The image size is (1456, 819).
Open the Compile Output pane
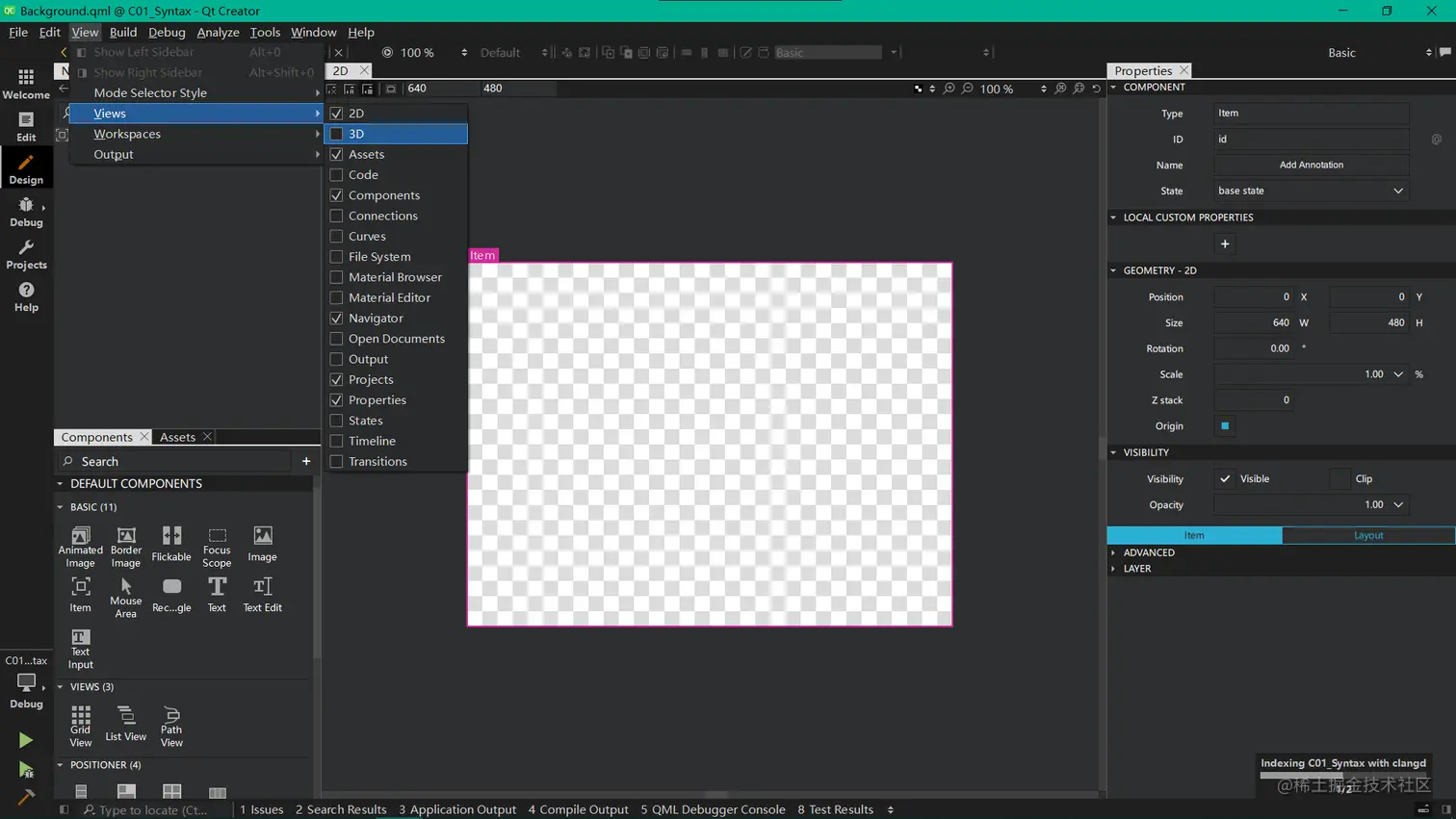coord(578,809)
